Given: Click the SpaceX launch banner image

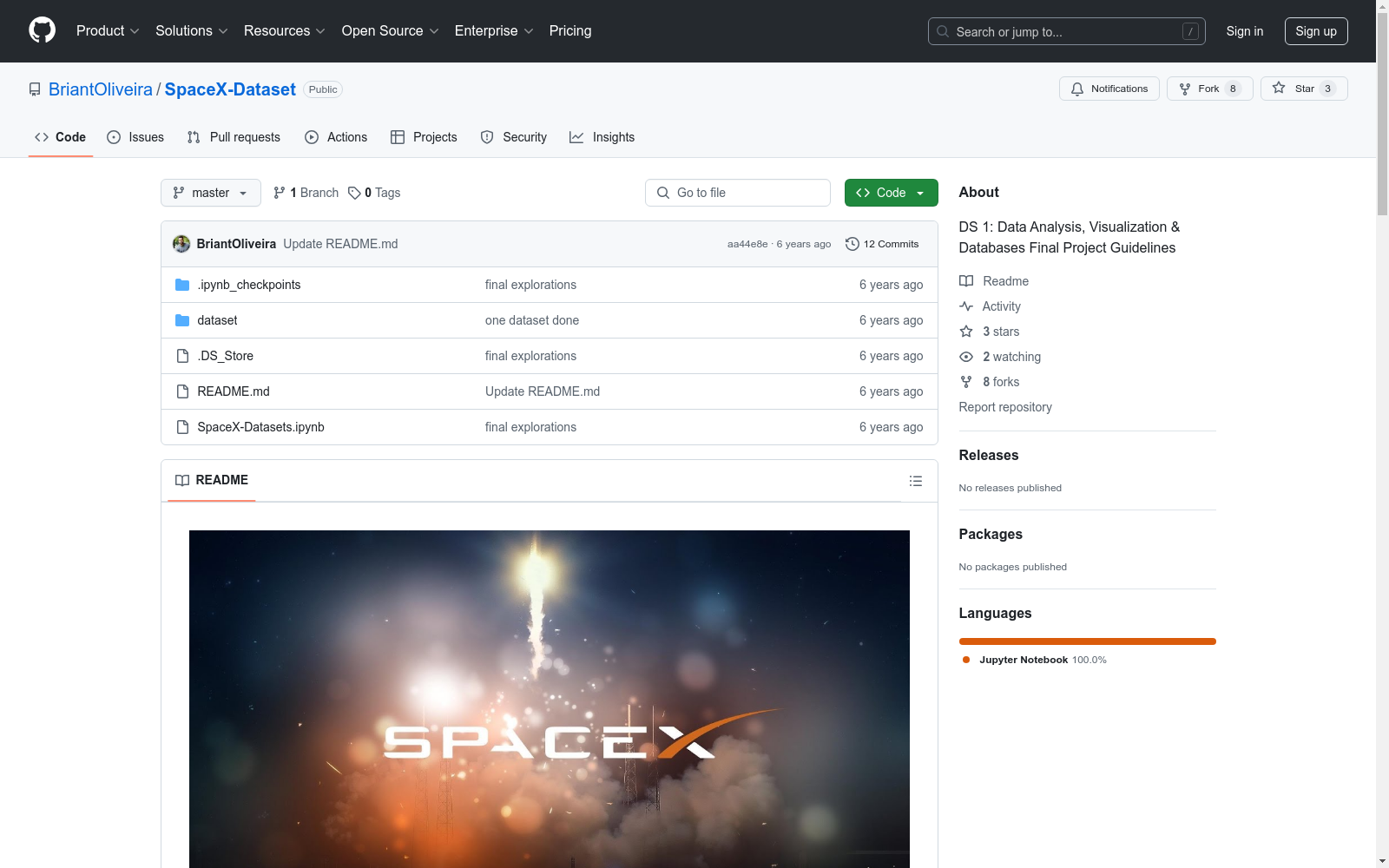Looking at the screenshot, I should coord(550,699).
